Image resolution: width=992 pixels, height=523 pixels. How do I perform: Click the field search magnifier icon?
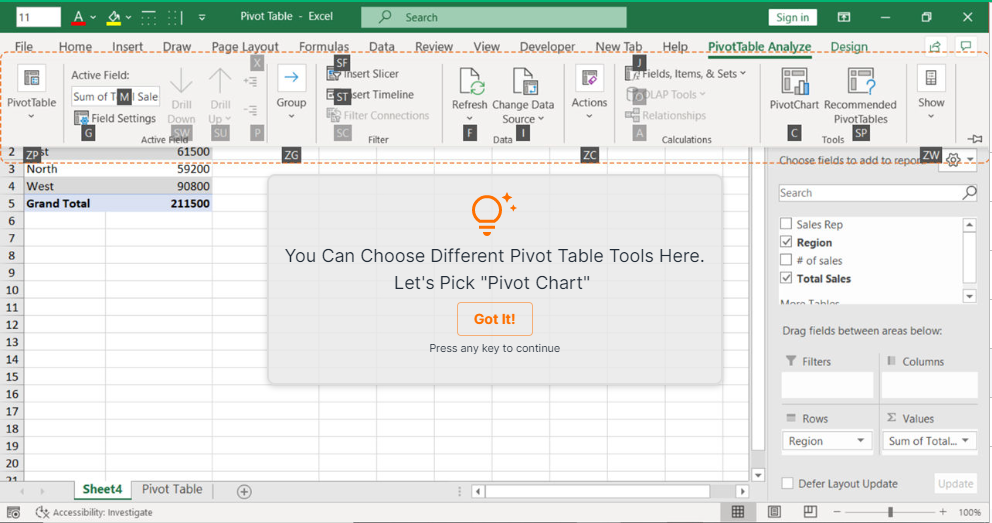969,192
